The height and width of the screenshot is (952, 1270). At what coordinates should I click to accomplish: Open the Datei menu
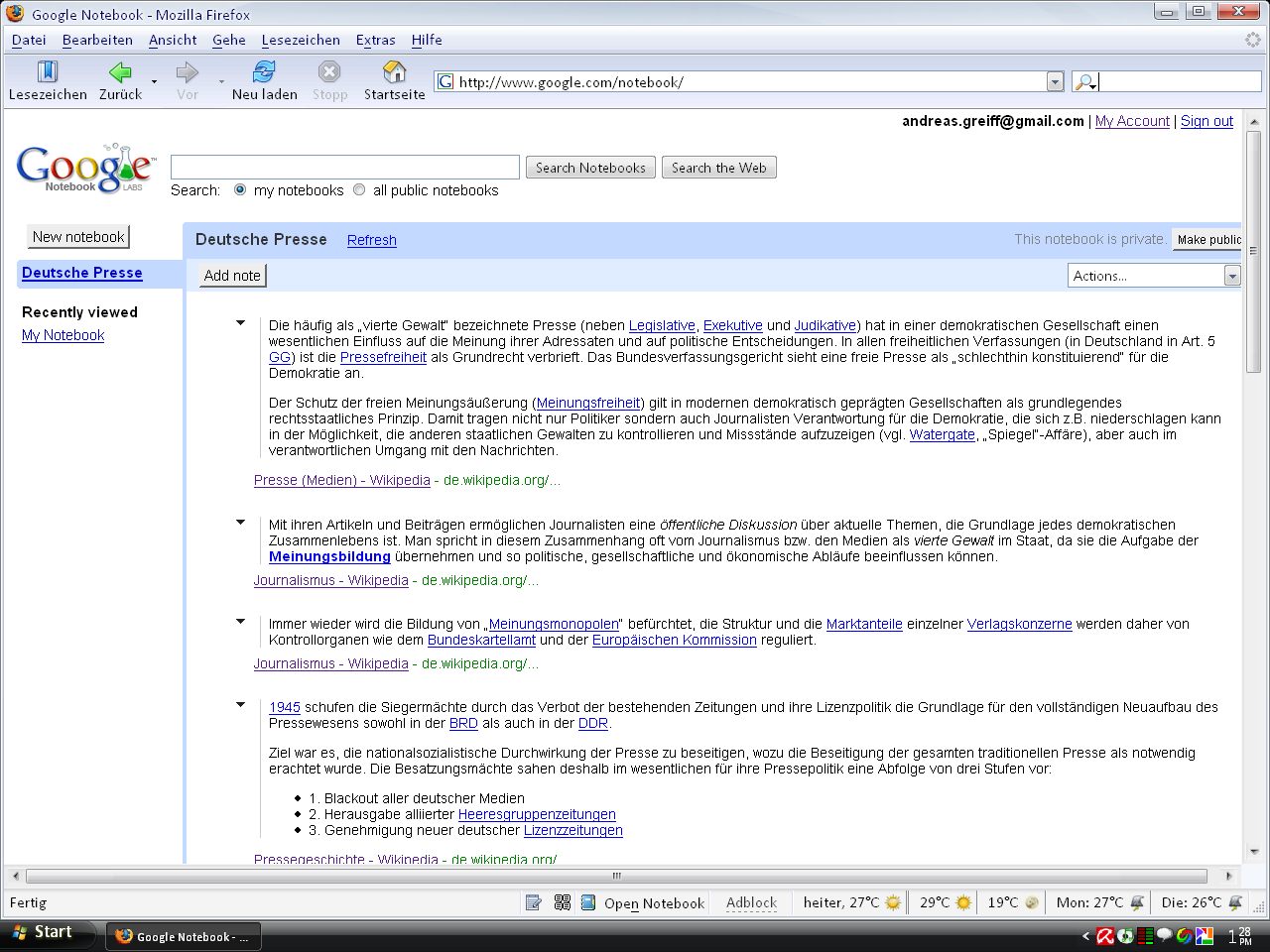click(29, 40)
